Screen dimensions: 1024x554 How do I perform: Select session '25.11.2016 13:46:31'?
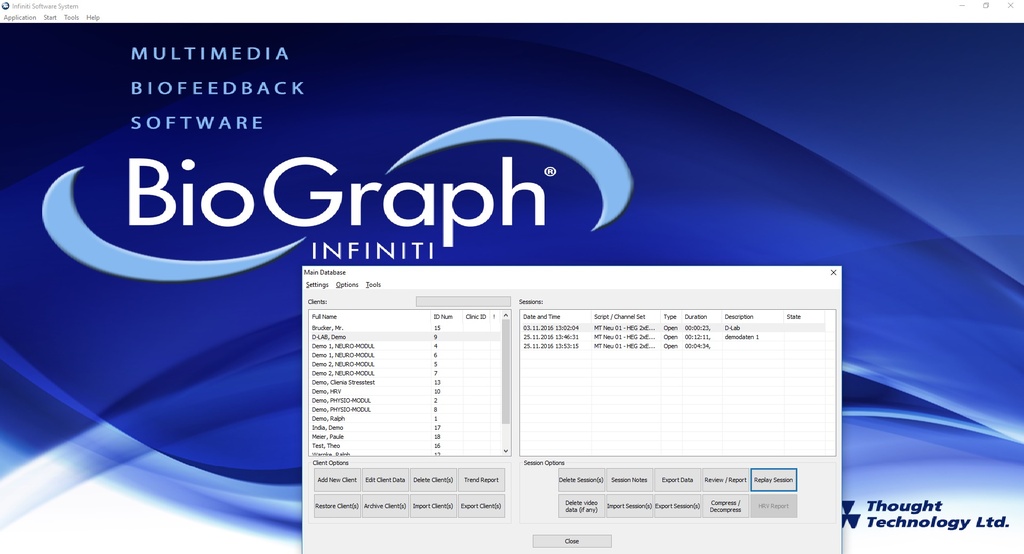click(673, 337)
